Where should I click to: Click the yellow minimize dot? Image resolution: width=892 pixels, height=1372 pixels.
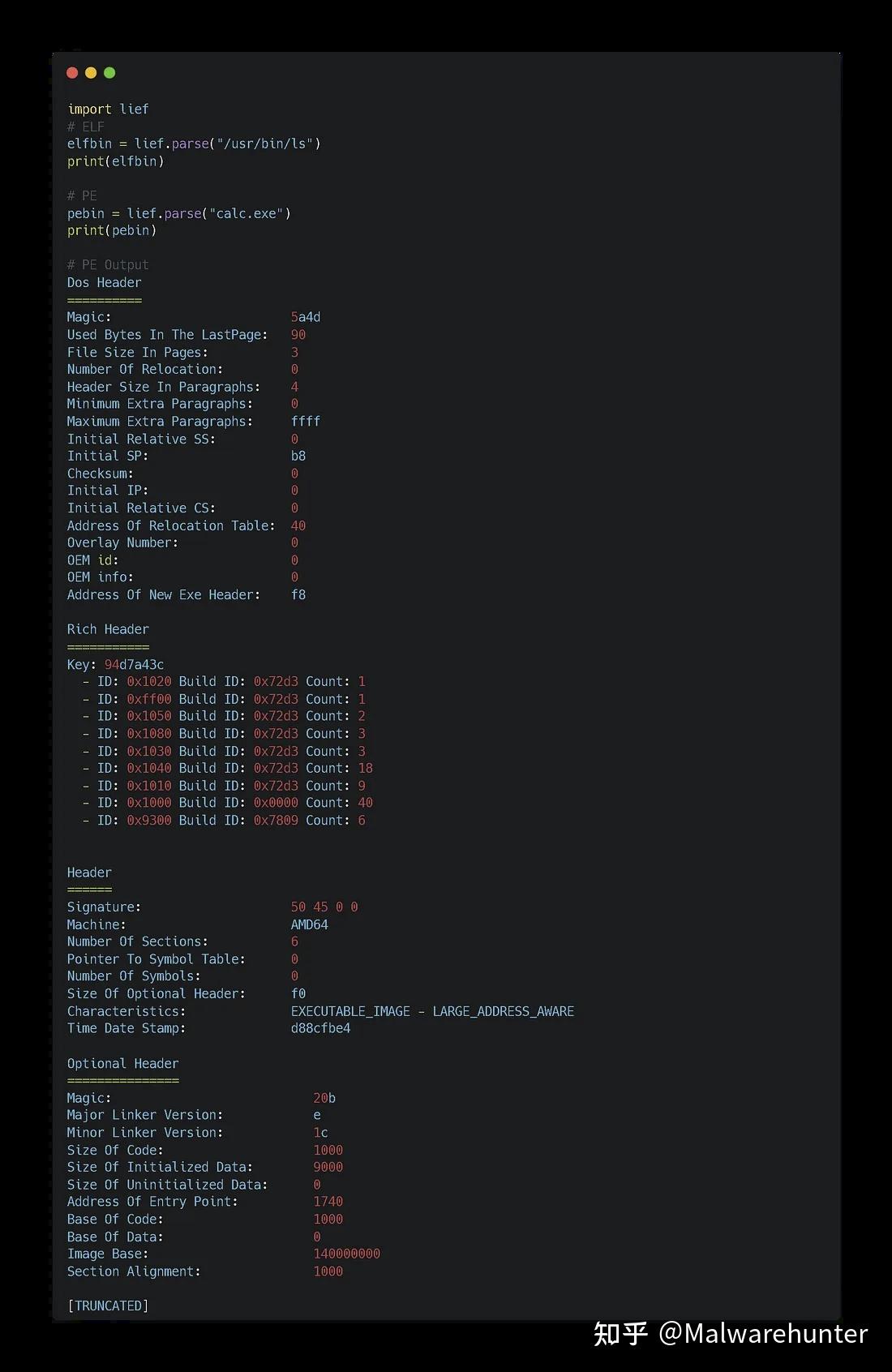(x=91, y=73)
